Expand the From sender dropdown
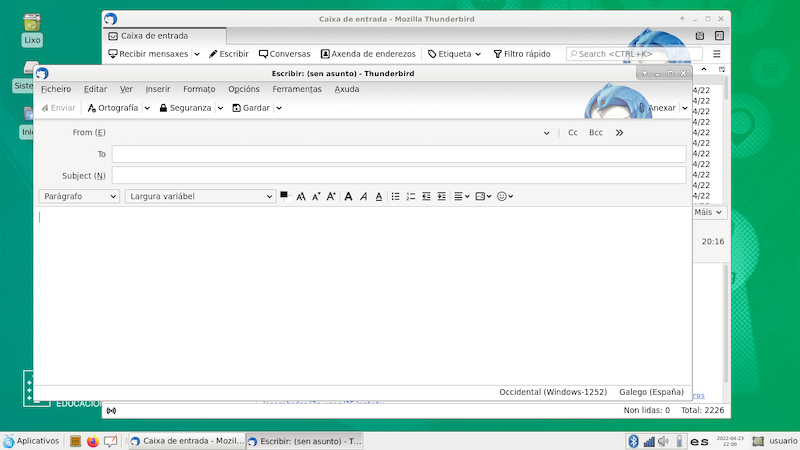The width and height of the screenshot is (800, 450). [546, 133]
